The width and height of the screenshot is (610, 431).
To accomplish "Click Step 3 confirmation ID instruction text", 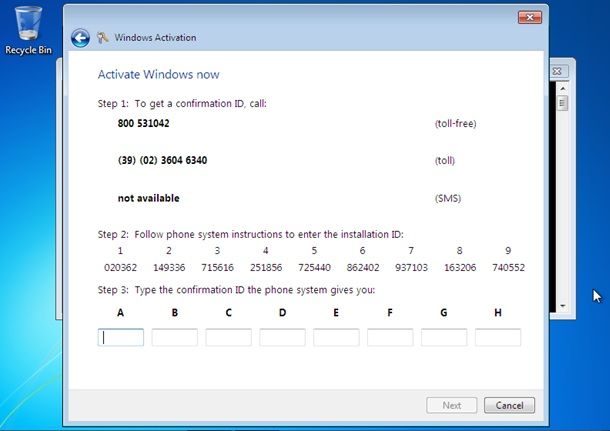I will click(236, 290).
